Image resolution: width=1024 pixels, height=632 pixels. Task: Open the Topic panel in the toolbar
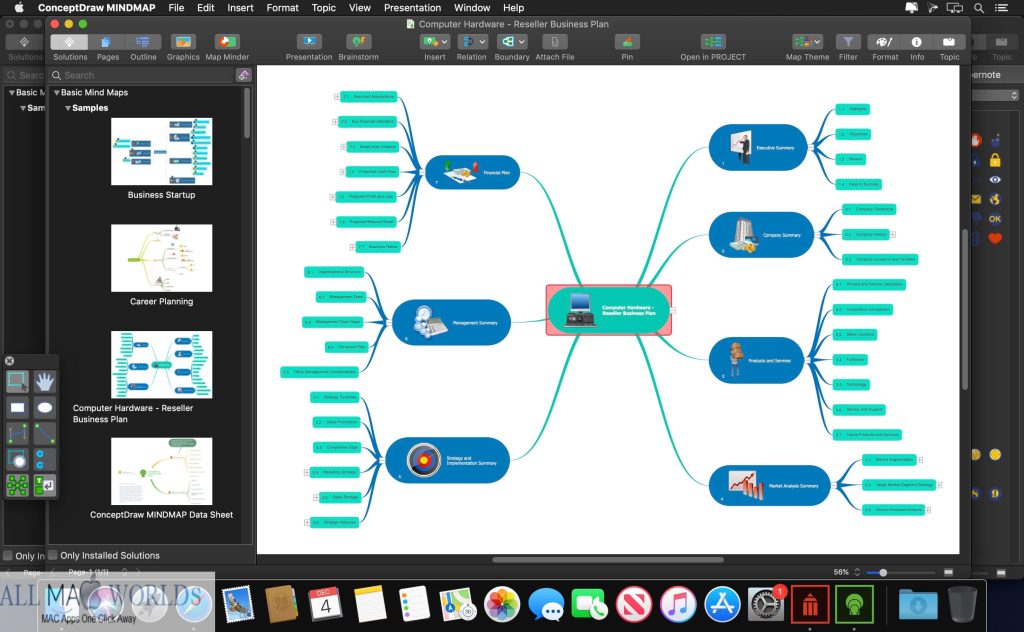tap(949, 42)
